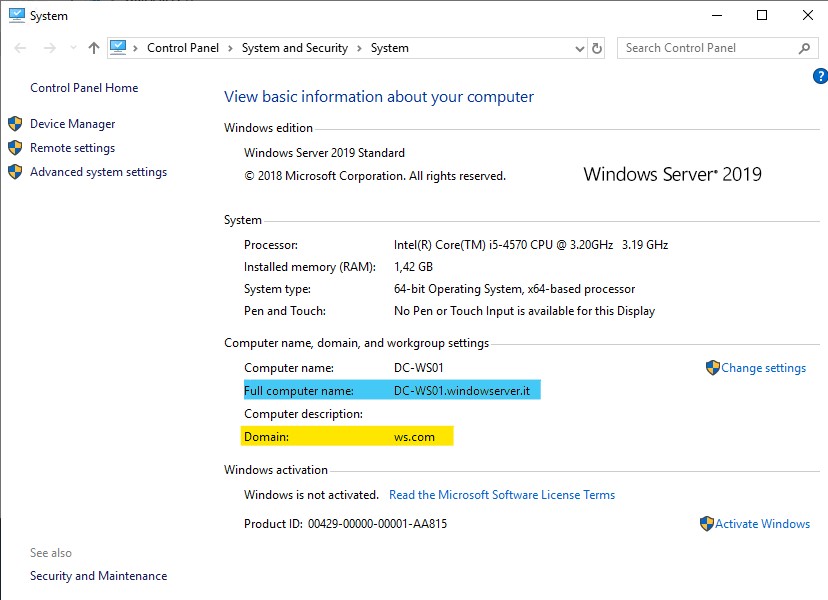Select the domain value ws.com
Viewport: 828px width, 600px height.
pyautogui.click(x=415, y=437)
